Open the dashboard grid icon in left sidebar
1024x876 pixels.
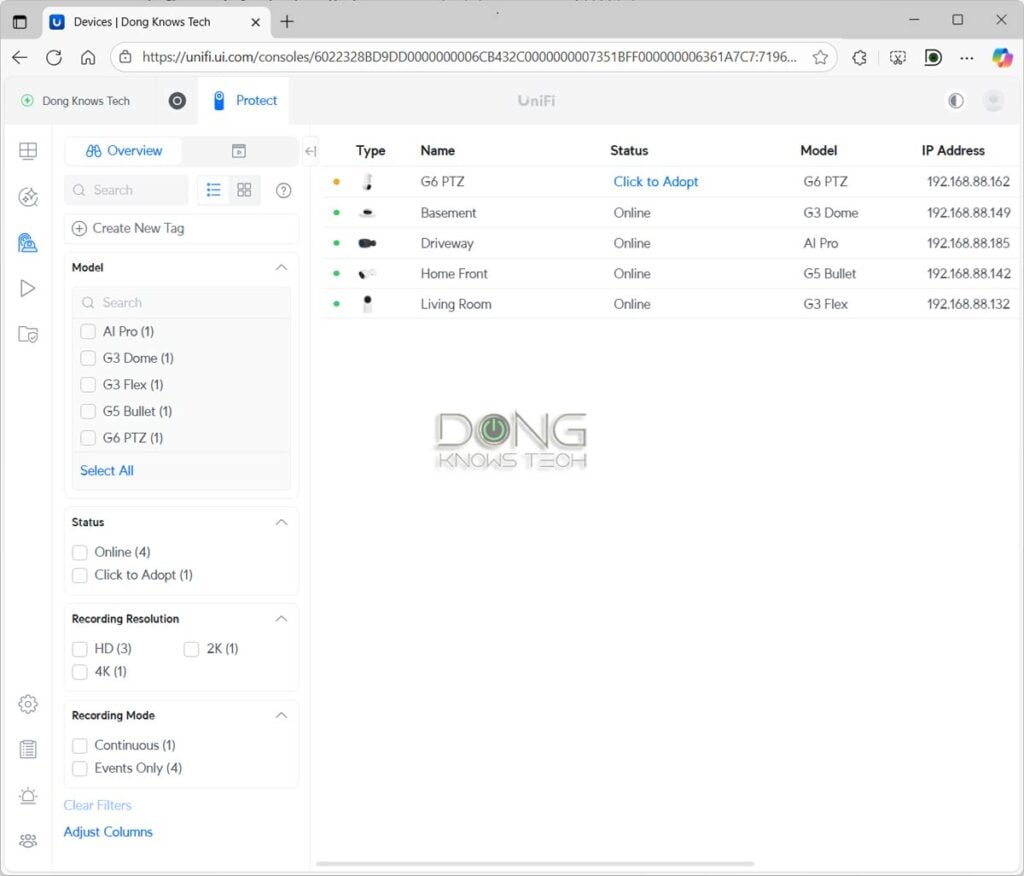pos(28,151)
